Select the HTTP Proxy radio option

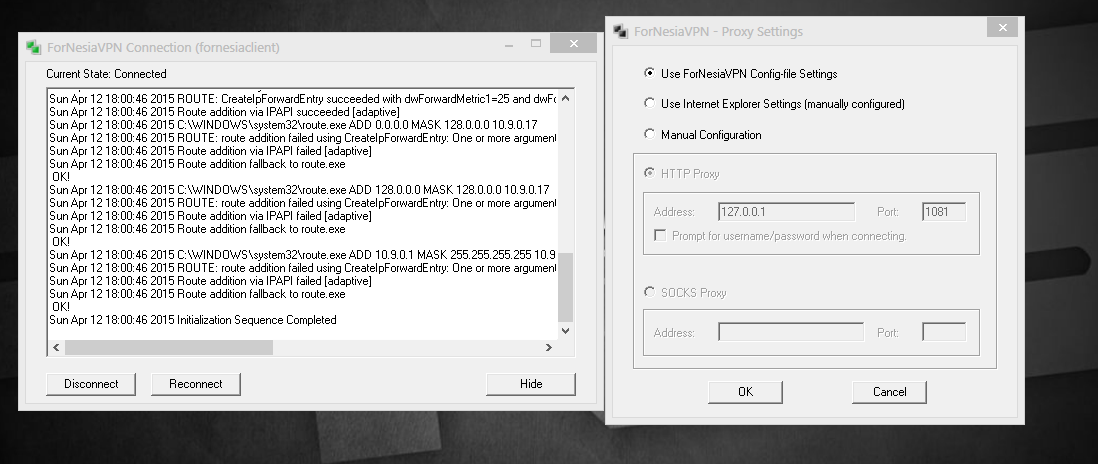(x=649, y=173)
